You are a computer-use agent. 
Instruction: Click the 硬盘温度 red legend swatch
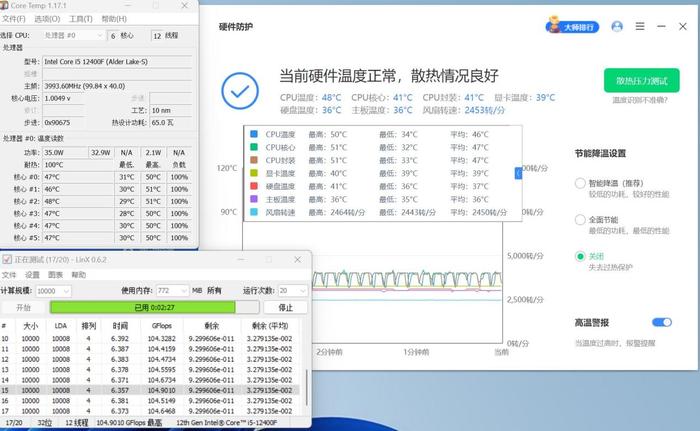[254, 186]
